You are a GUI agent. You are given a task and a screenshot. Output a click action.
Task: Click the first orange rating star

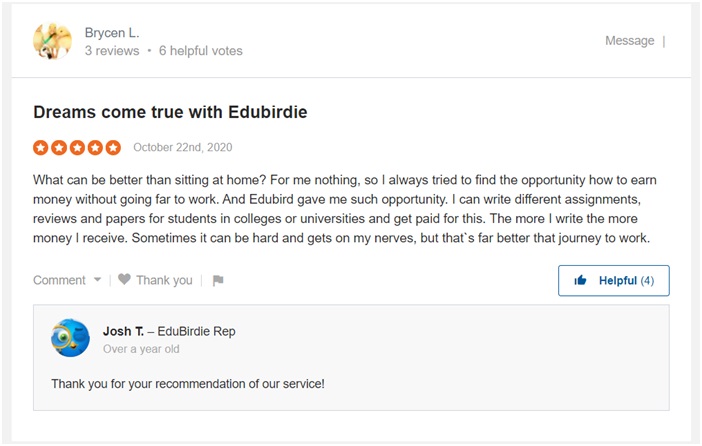click(41, 148)
